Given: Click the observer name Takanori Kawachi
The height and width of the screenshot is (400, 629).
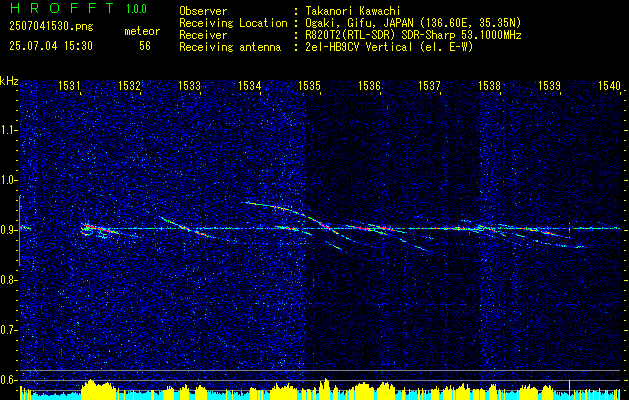Looking at the screenshot, I should [351, 11].
